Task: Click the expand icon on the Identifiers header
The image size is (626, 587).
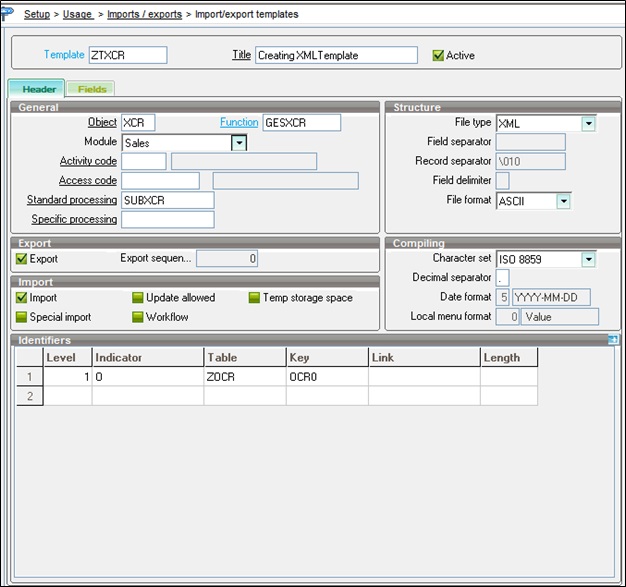Action: coord(613,340)
